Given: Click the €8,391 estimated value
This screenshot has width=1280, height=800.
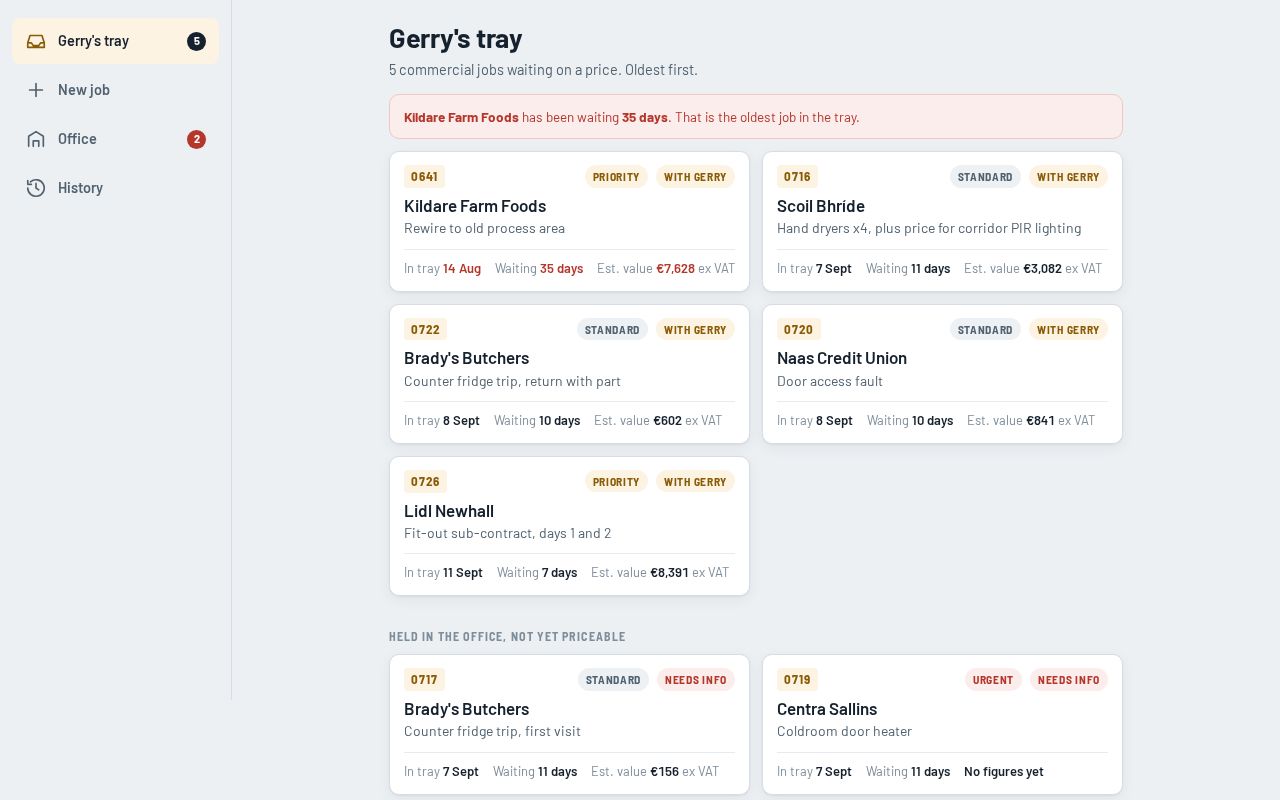Looking at the screenshot, I should pyautogui.click(x=669, y=573).
